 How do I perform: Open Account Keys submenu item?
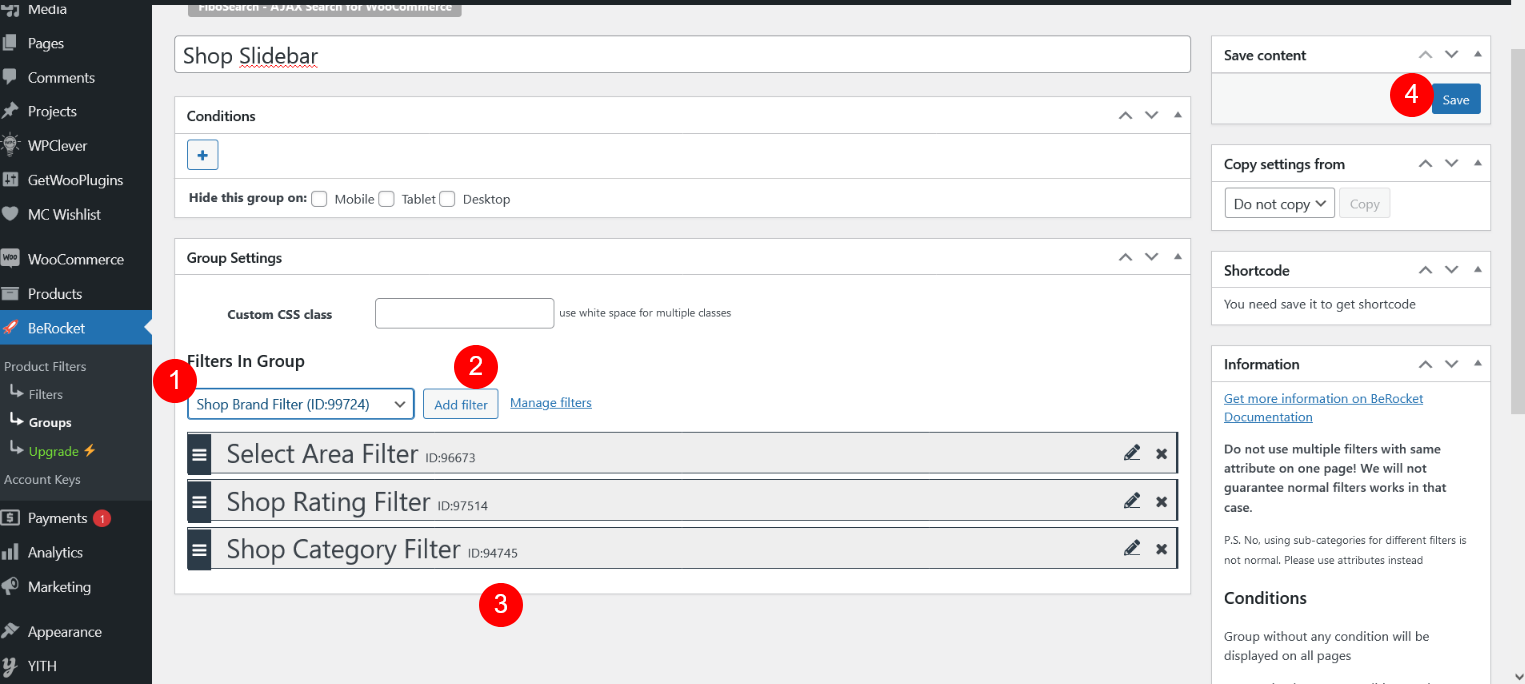(x=42, y=479)
